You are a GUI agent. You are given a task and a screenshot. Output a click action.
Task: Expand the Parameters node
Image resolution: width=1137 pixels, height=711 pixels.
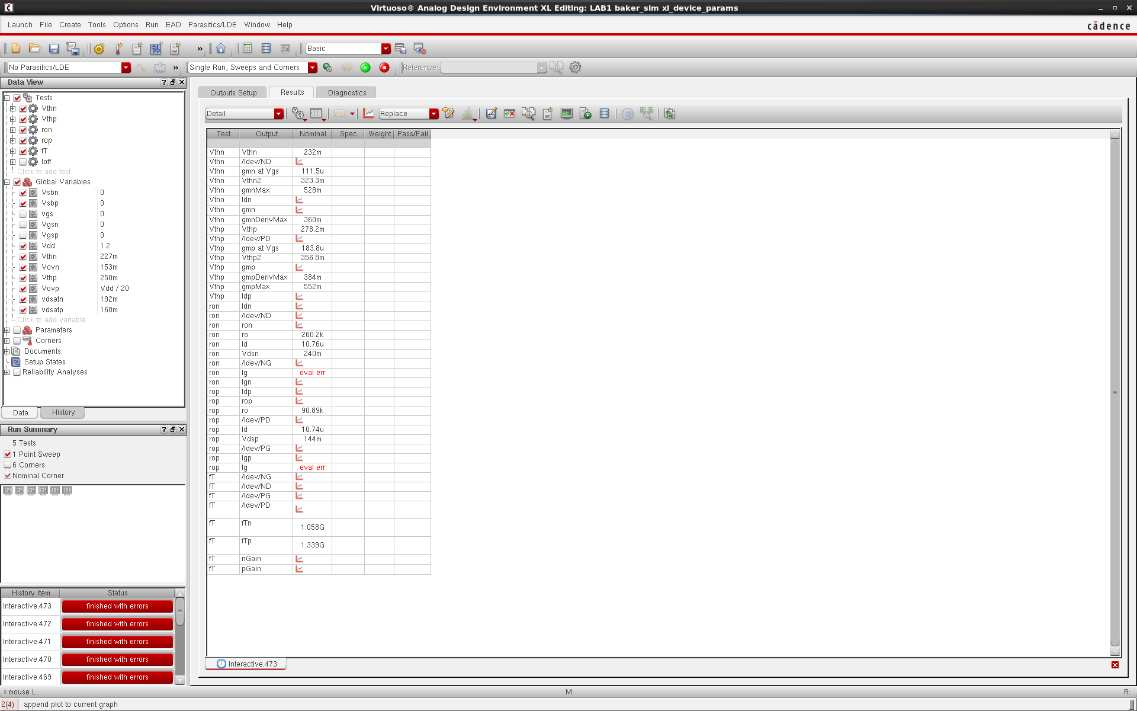[x=7, y=330]
